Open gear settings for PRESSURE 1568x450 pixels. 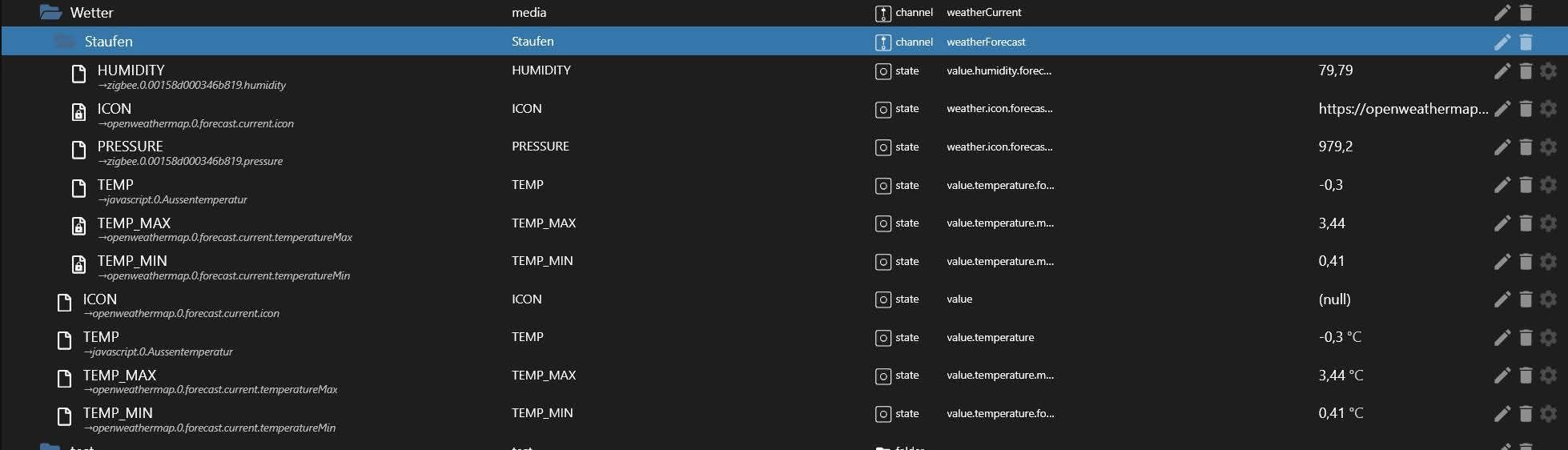click(x=1549, y=147)
